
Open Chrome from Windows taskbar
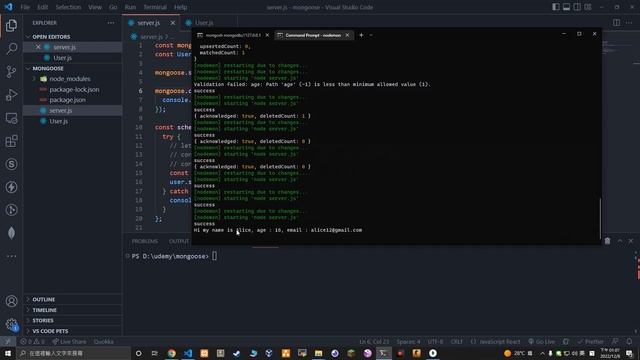point(171,353)
